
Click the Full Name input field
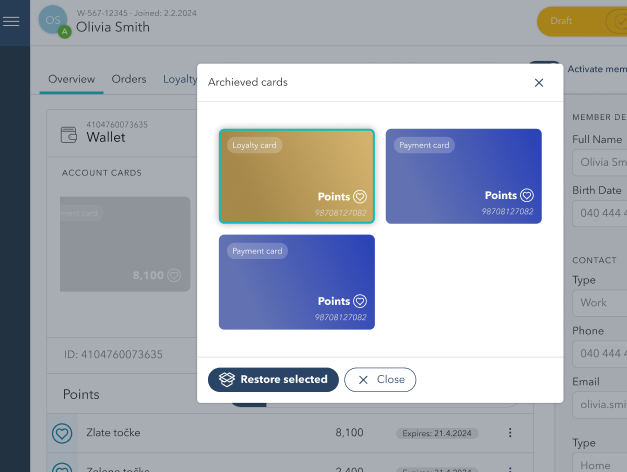coord(599,162)
